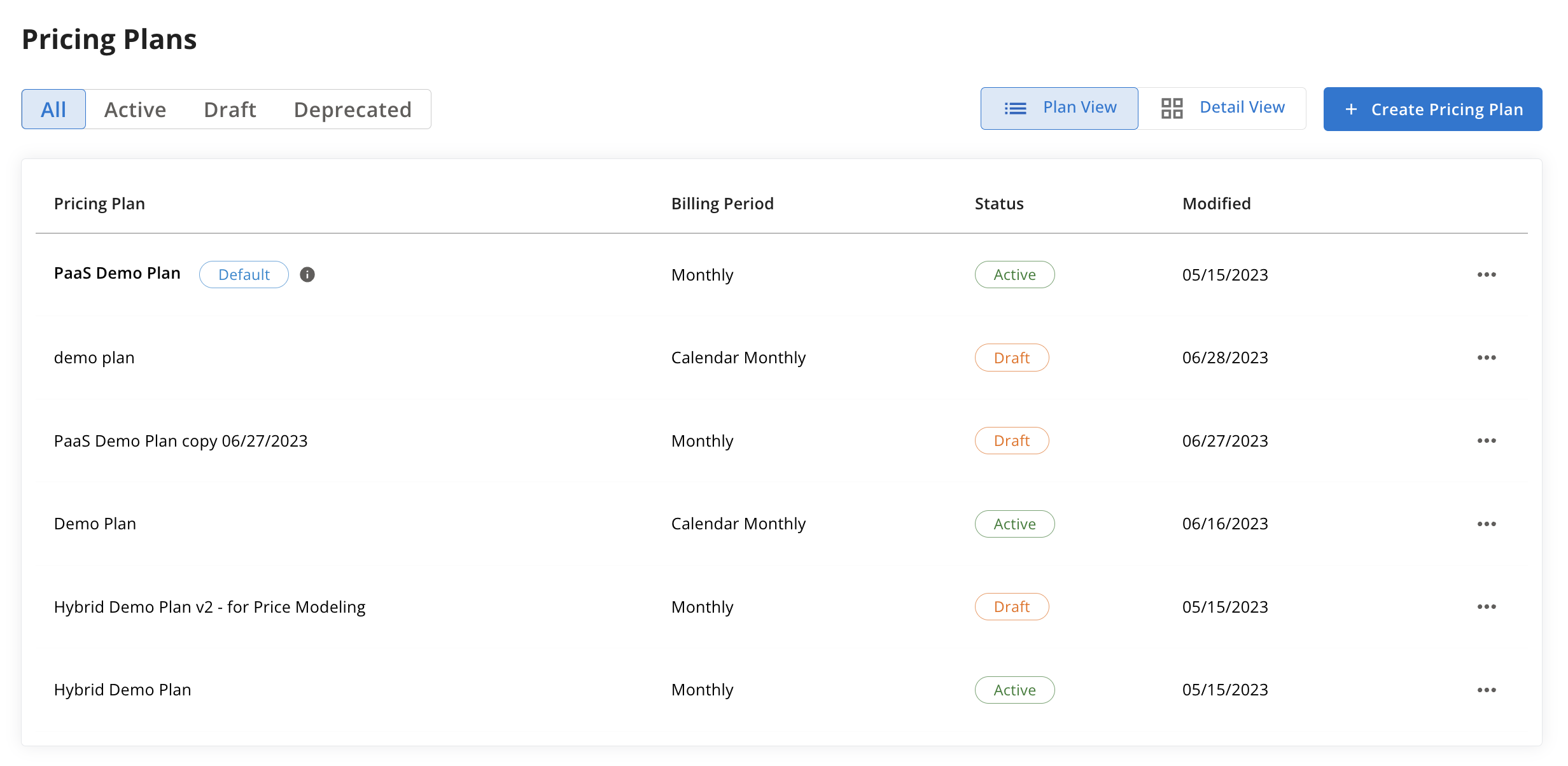The height and width of the screenshot is (766, 1568).
Task: Click info icon next to Default badge
Action: pos(307,274)
